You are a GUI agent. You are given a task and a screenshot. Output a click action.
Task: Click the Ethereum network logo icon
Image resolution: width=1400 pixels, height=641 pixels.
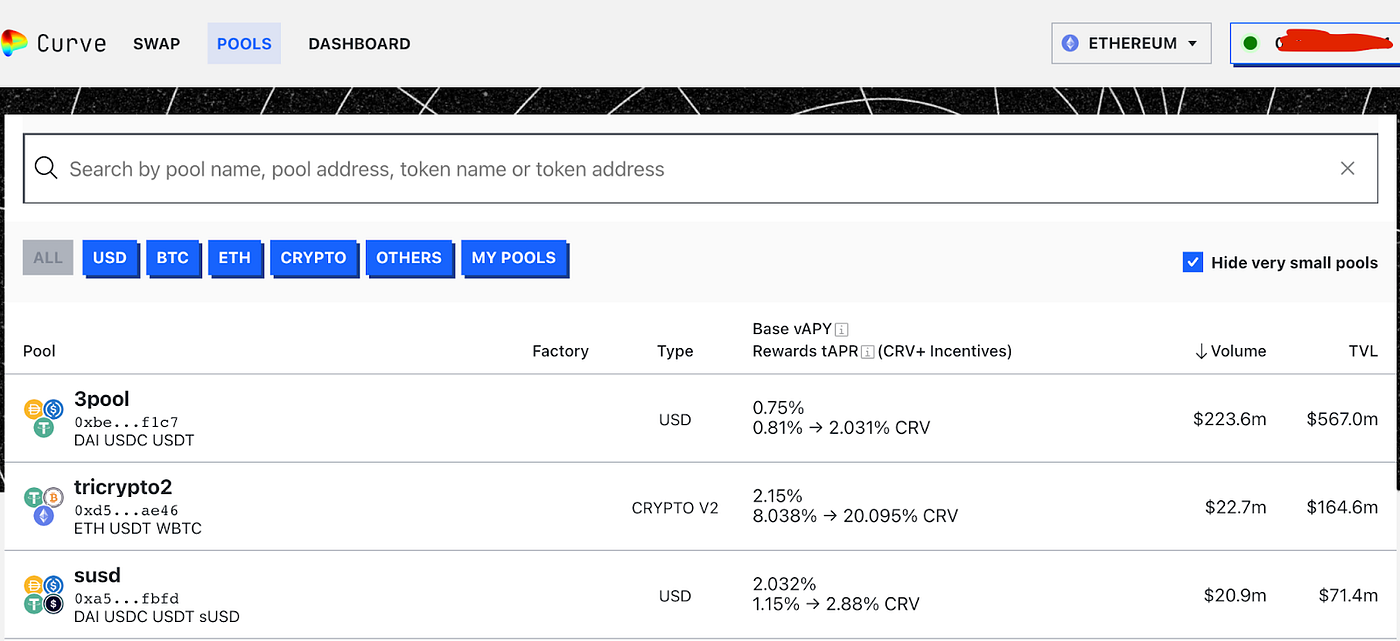click(x=1070, y=44)
